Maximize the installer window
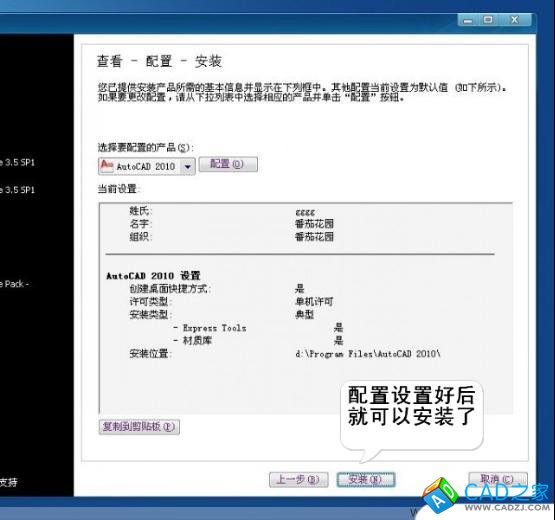The image size is (555, 520). pos(488,20)
